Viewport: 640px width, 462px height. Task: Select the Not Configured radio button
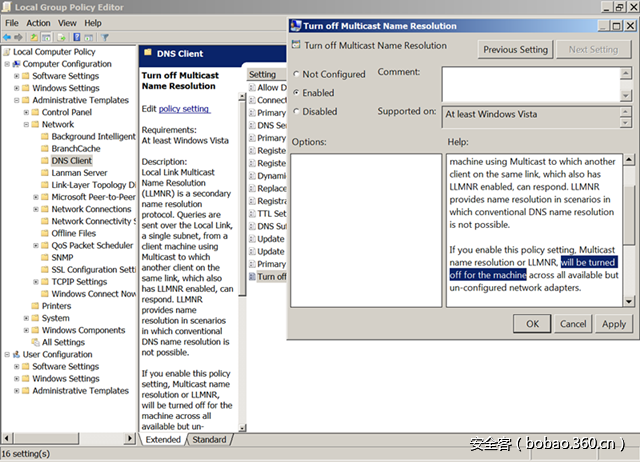[297, 75]
